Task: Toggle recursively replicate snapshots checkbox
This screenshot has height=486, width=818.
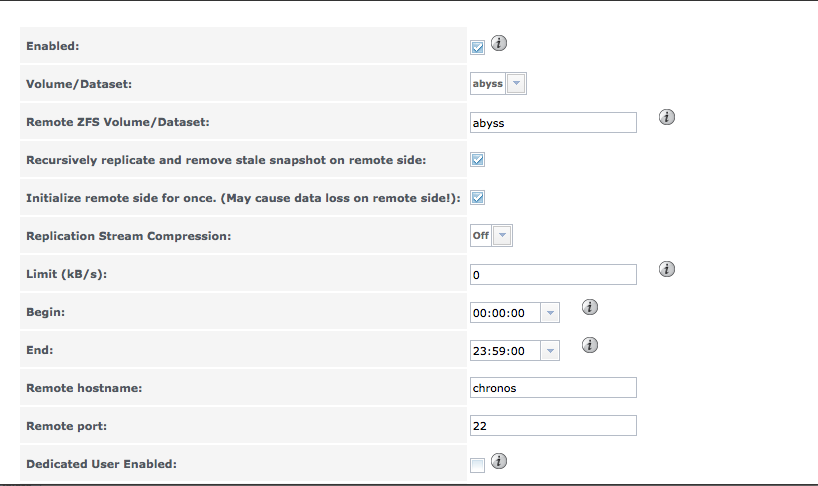Action: pyautogui.click(x=478, y=160)
